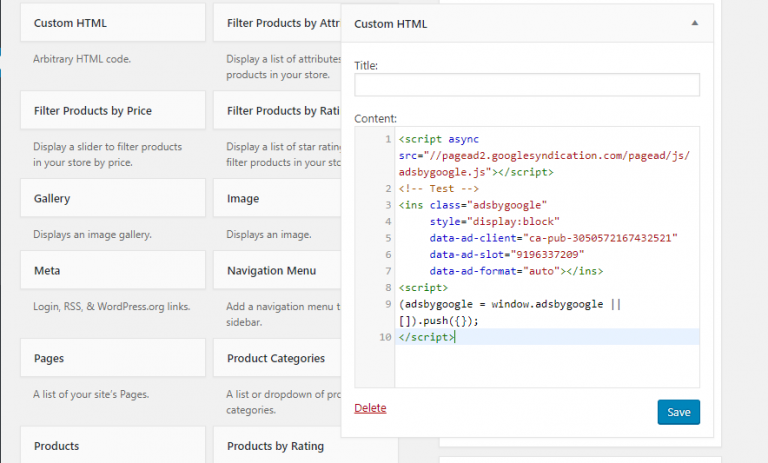Choose the Products by Rating widget
Image resolution: width=768 pixels, height=463 pixels.
[273, 446]
